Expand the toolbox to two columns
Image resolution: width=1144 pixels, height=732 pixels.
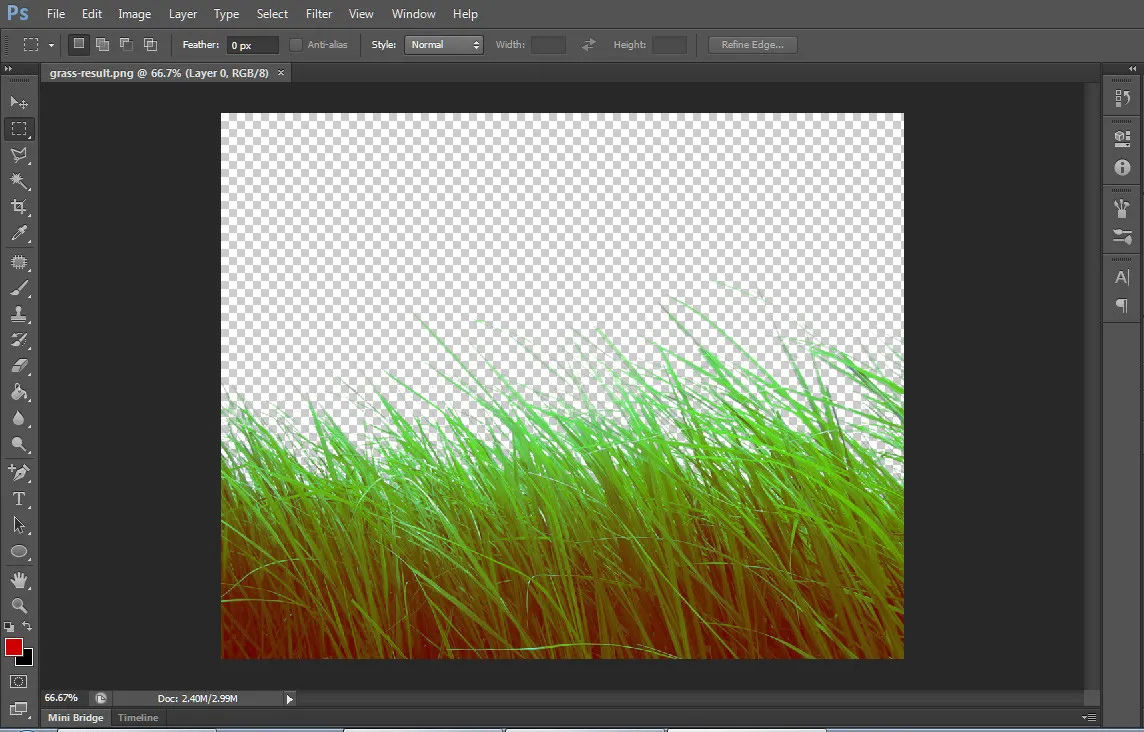coord(8,69)
